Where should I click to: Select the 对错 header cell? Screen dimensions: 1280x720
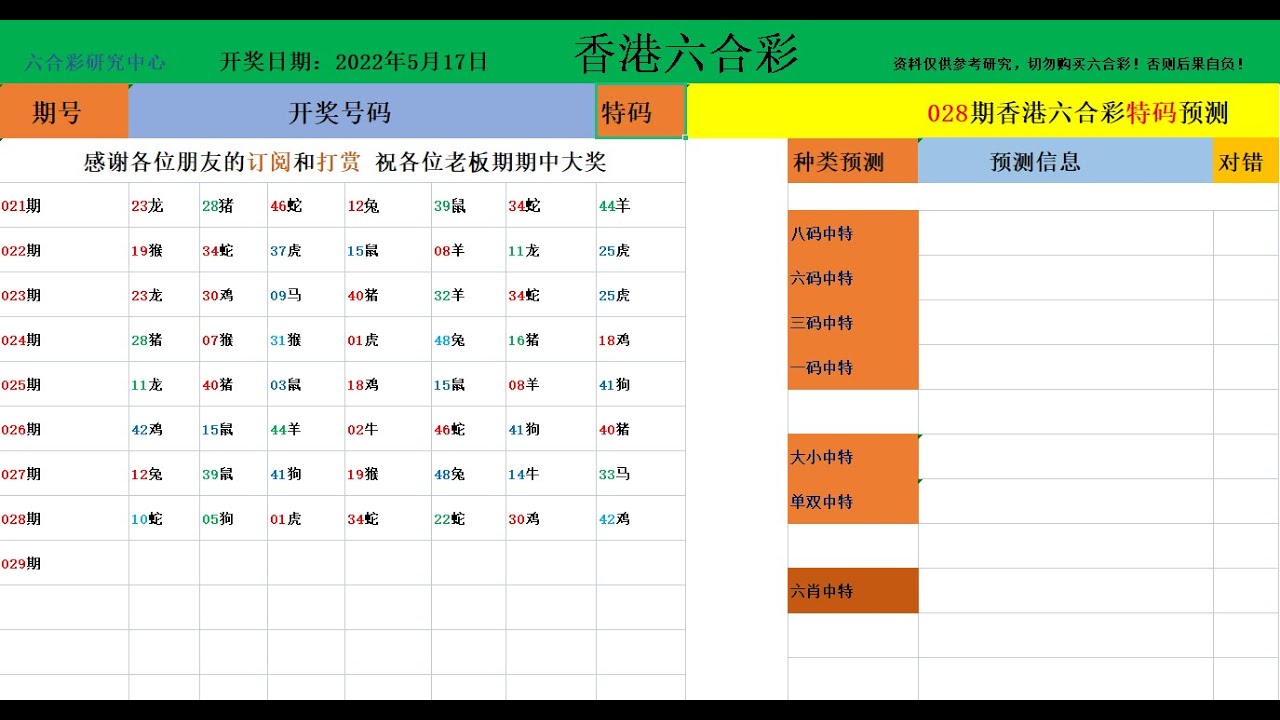tap(1246, 161)
